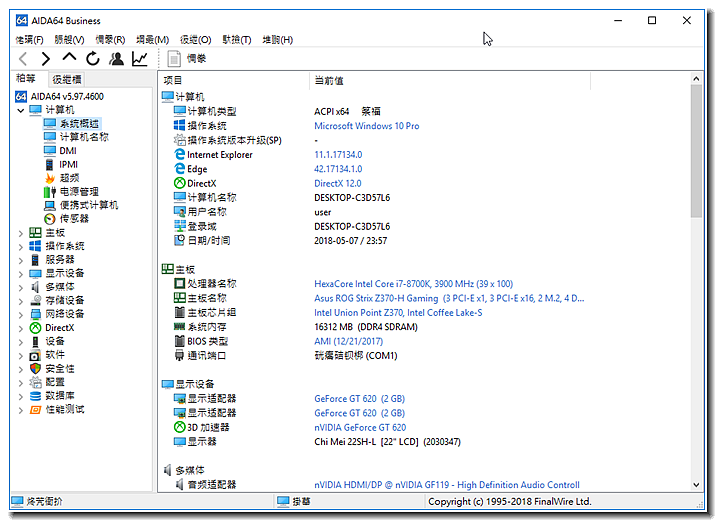
Task: Refresh the page with the circular arrow icon
Action: pos(93,59)
